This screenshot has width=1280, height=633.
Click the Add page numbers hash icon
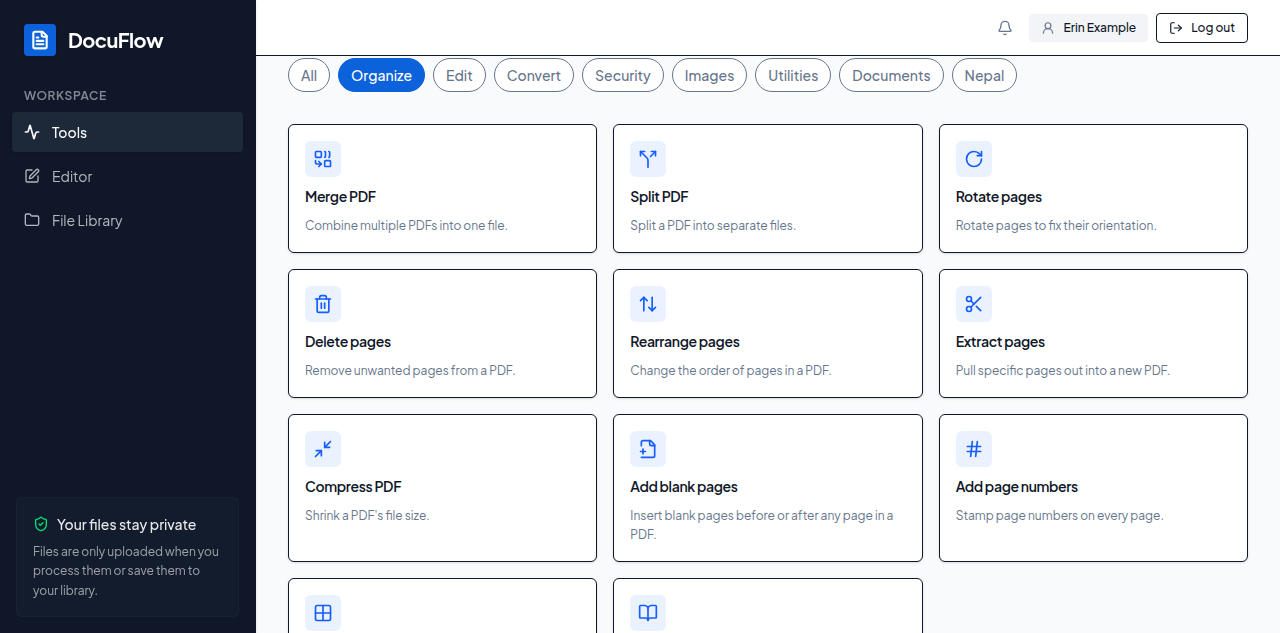[x=974, y=449]
